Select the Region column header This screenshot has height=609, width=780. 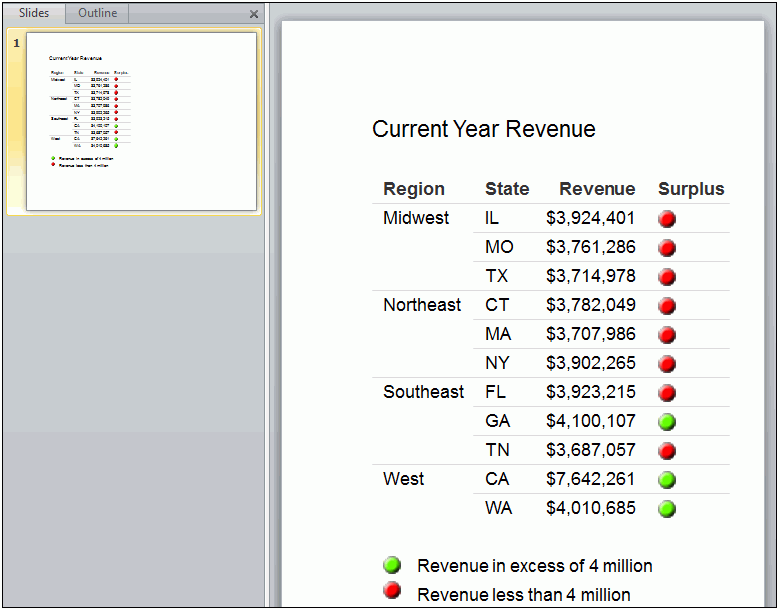pos(414,189)
